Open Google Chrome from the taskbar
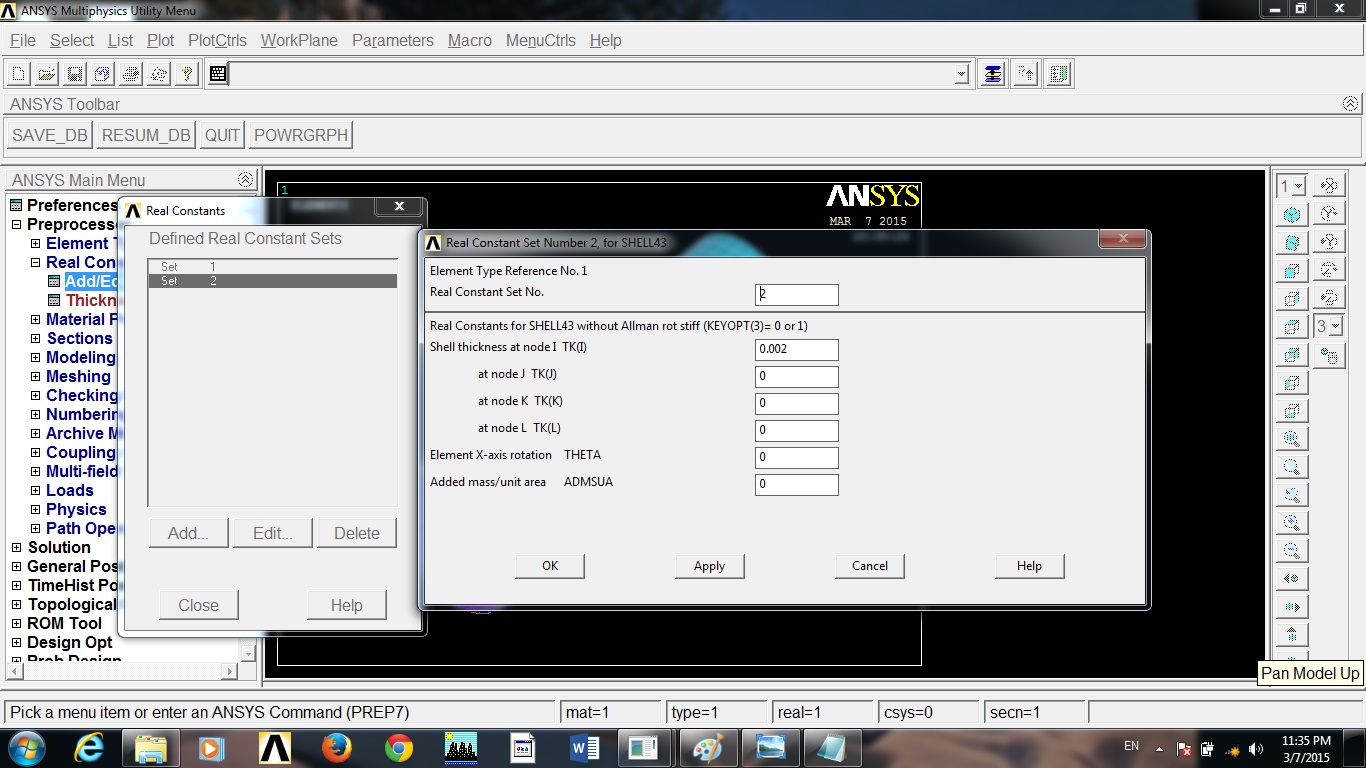1366x768 pixels. 399,747
